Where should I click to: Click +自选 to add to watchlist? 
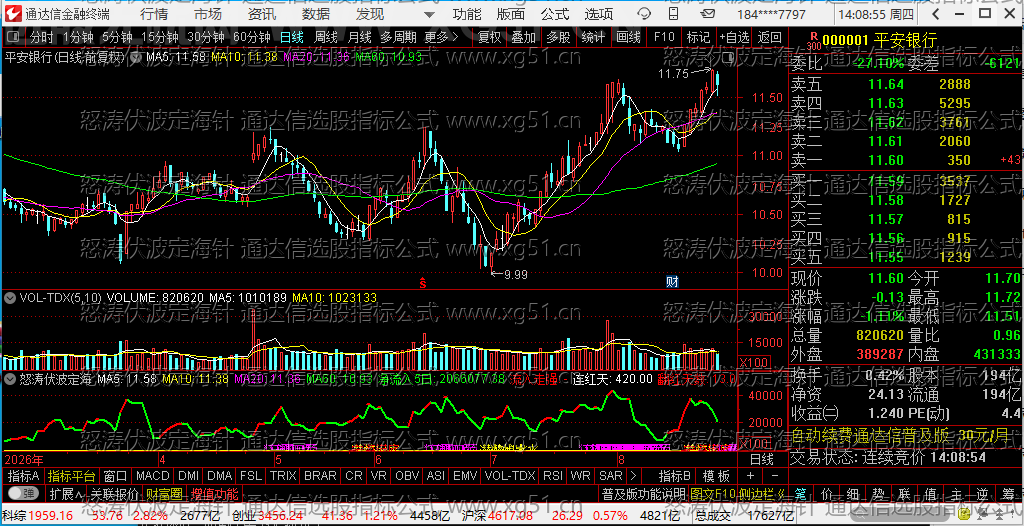(734, 37)
